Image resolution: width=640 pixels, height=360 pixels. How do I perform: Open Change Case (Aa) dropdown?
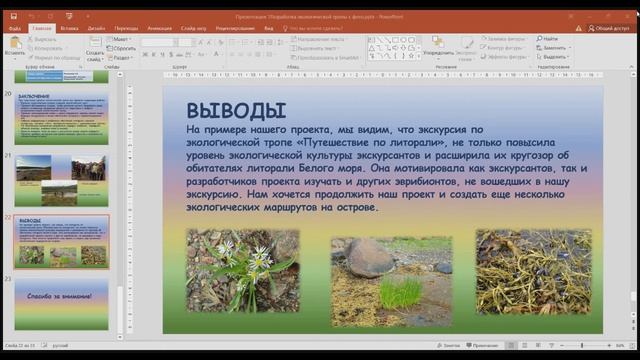pyautogui.click(x=201, y=54)
